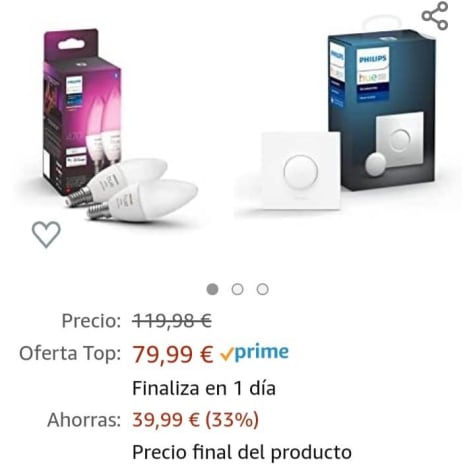This screenshot has height=472, width=475.
Task: Switch to the second image dot
Action: point(237,289)
